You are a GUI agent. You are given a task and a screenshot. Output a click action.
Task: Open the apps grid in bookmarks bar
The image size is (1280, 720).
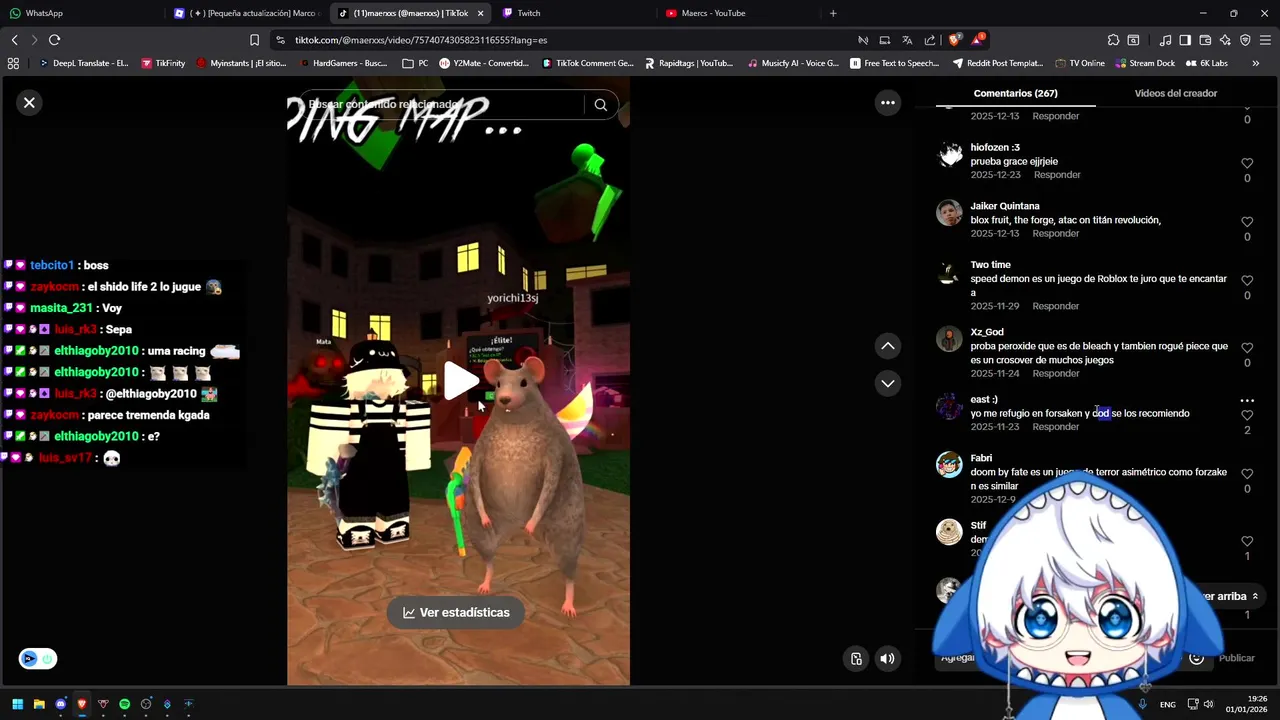(13, 63)
